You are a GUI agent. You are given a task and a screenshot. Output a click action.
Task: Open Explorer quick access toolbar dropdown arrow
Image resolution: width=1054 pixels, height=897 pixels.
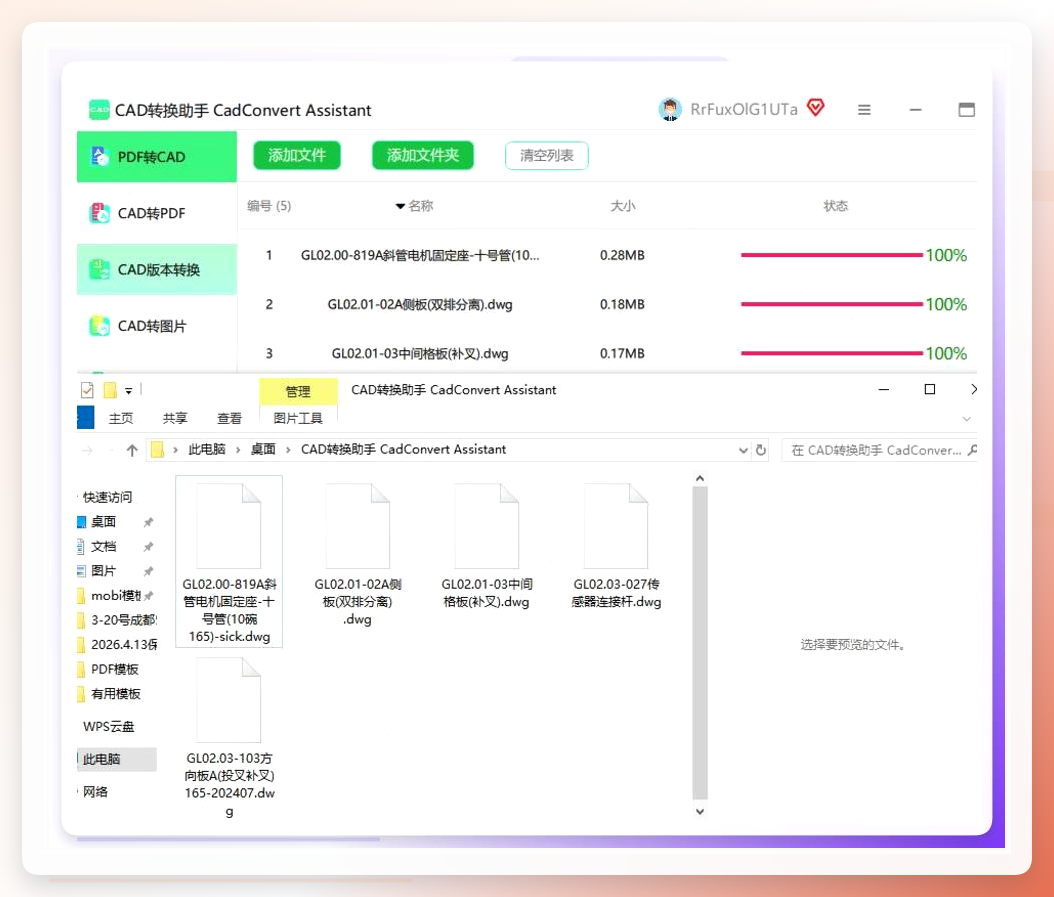[128, 391]
